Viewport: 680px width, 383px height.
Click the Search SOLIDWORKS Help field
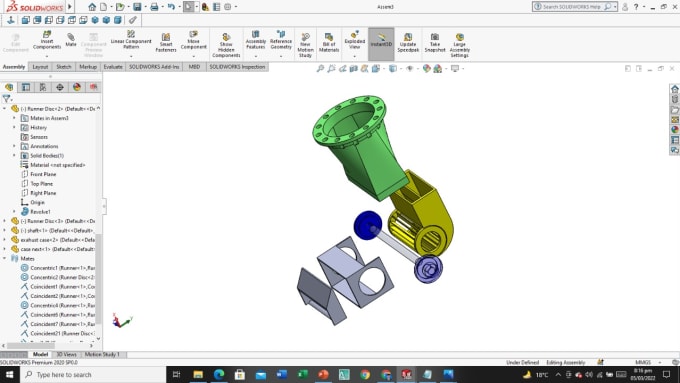coord(571,7)
